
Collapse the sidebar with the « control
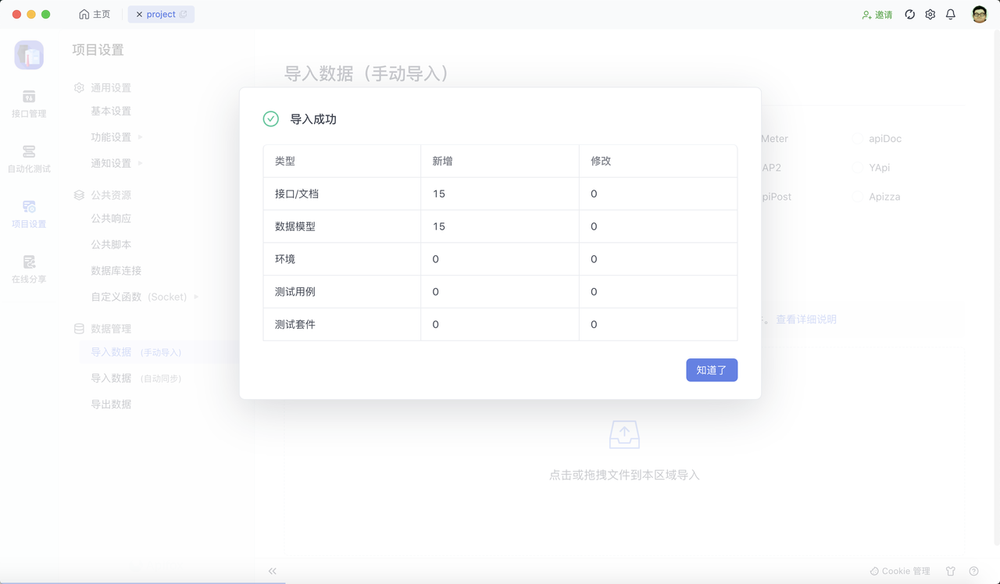(x=272, y=570)
